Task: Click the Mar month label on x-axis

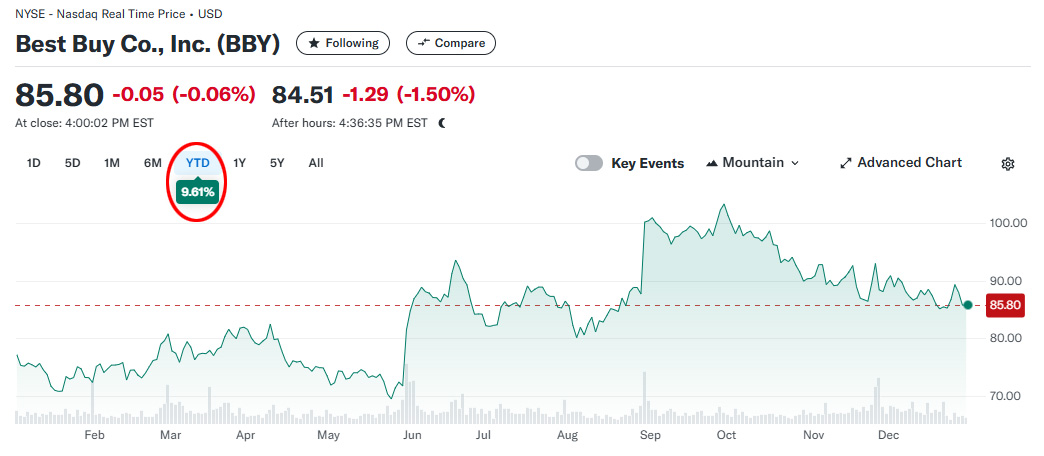Action: pos(171,435)
